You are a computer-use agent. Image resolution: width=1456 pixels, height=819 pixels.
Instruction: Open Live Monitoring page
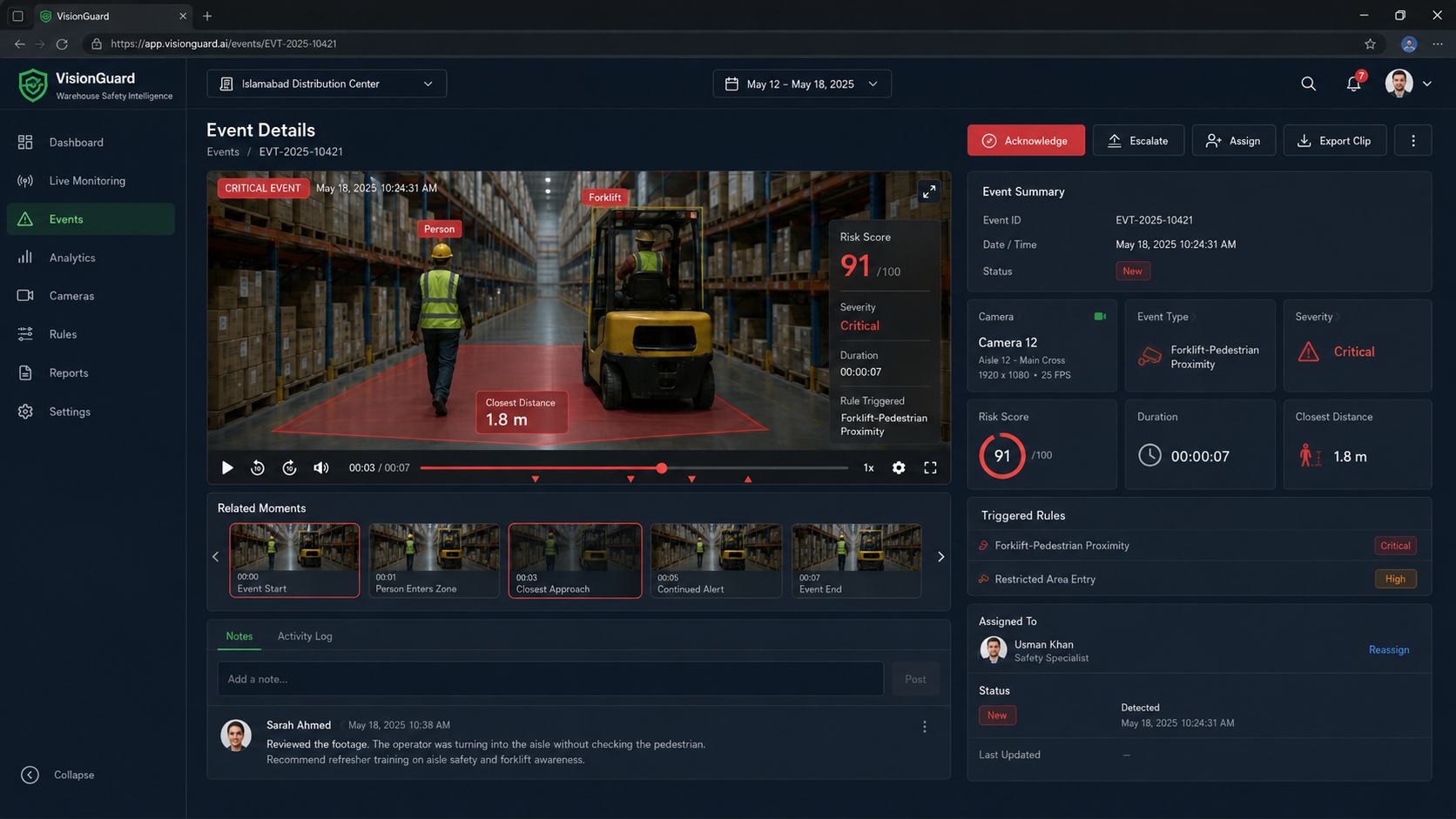tap(91, 181)
